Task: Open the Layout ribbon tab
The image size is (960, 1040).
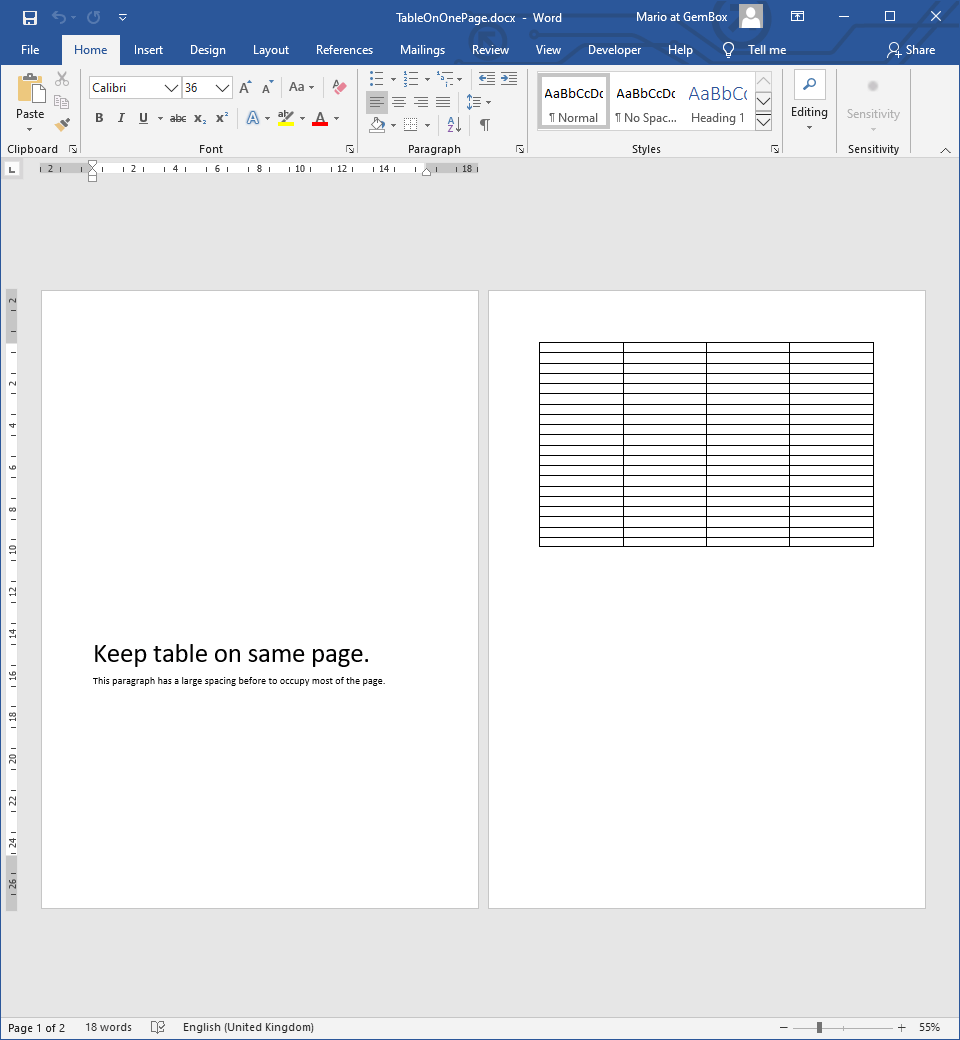Action: [270, 50]
